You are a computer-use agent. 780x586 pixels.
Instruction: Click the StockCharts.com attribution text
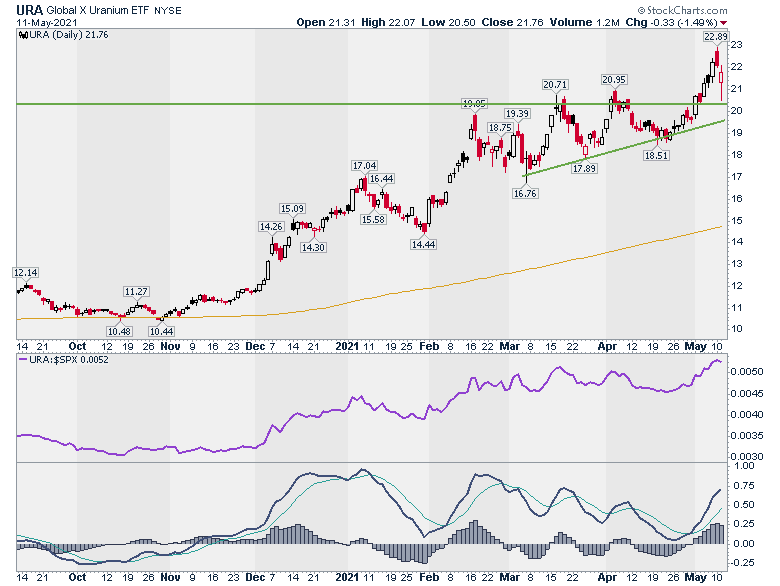682,10
